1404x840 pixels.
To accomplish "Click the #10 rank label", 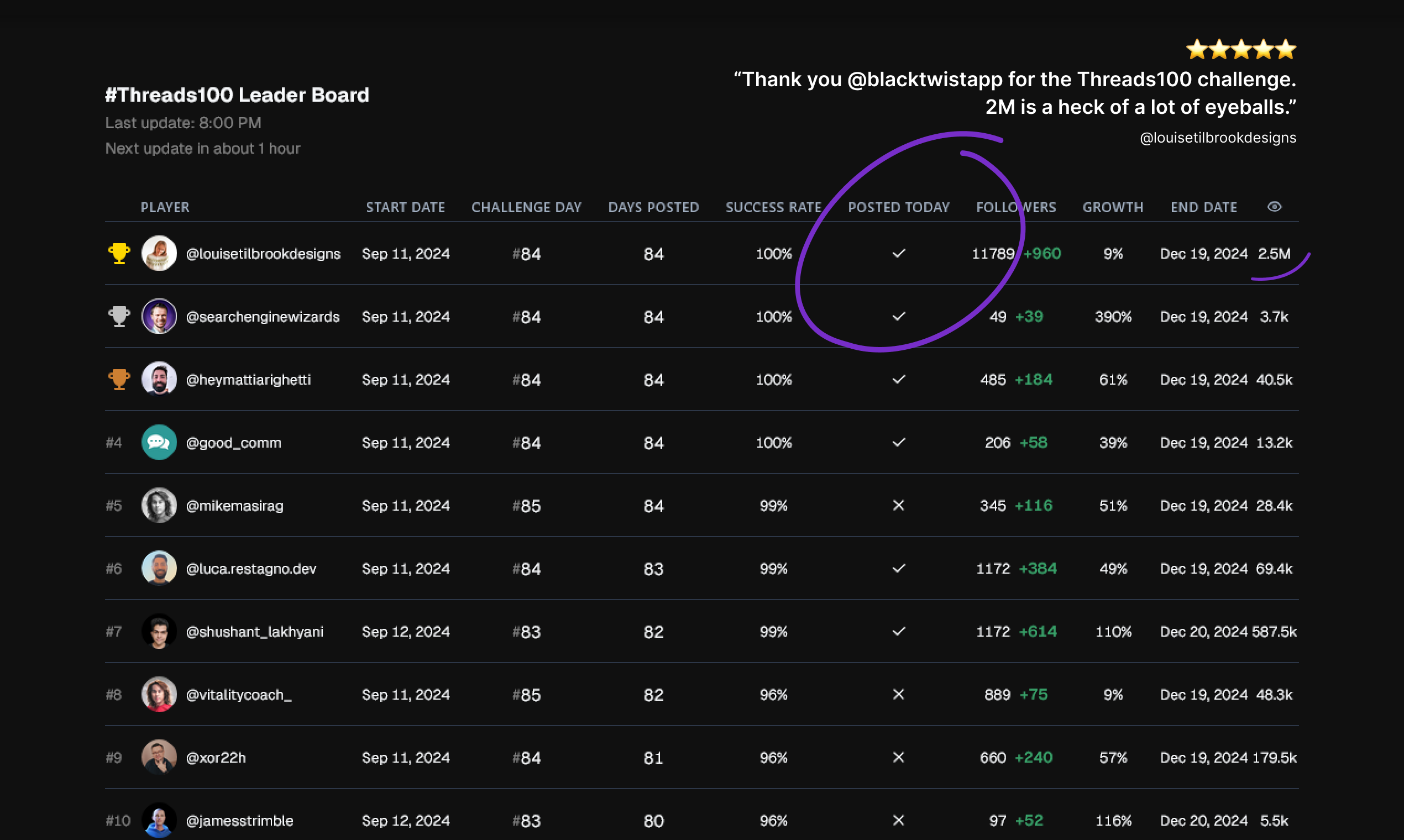I will (118, 820).
